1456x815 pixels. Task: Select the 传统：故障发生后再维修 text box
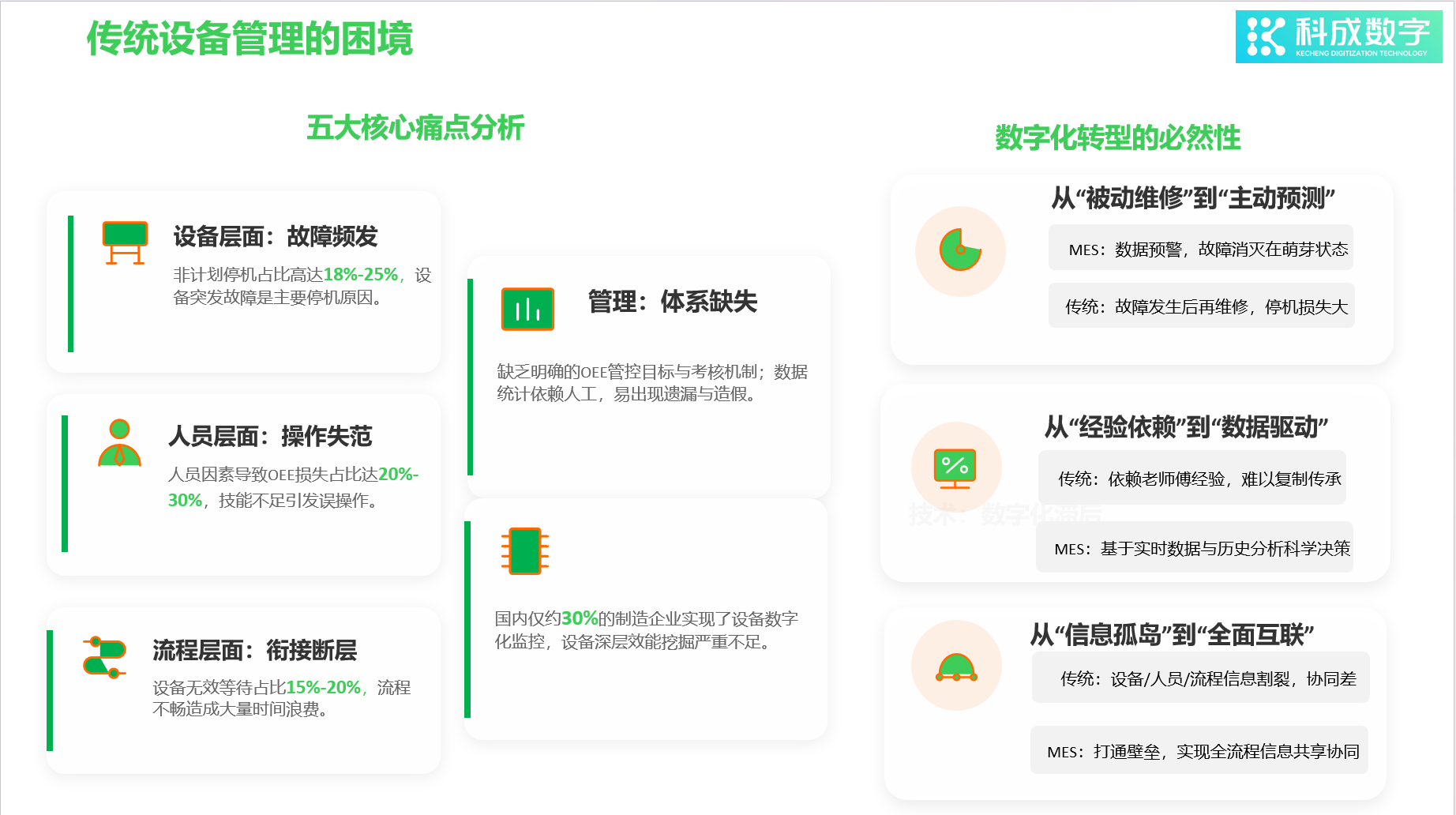click(x=1201, y=306)
